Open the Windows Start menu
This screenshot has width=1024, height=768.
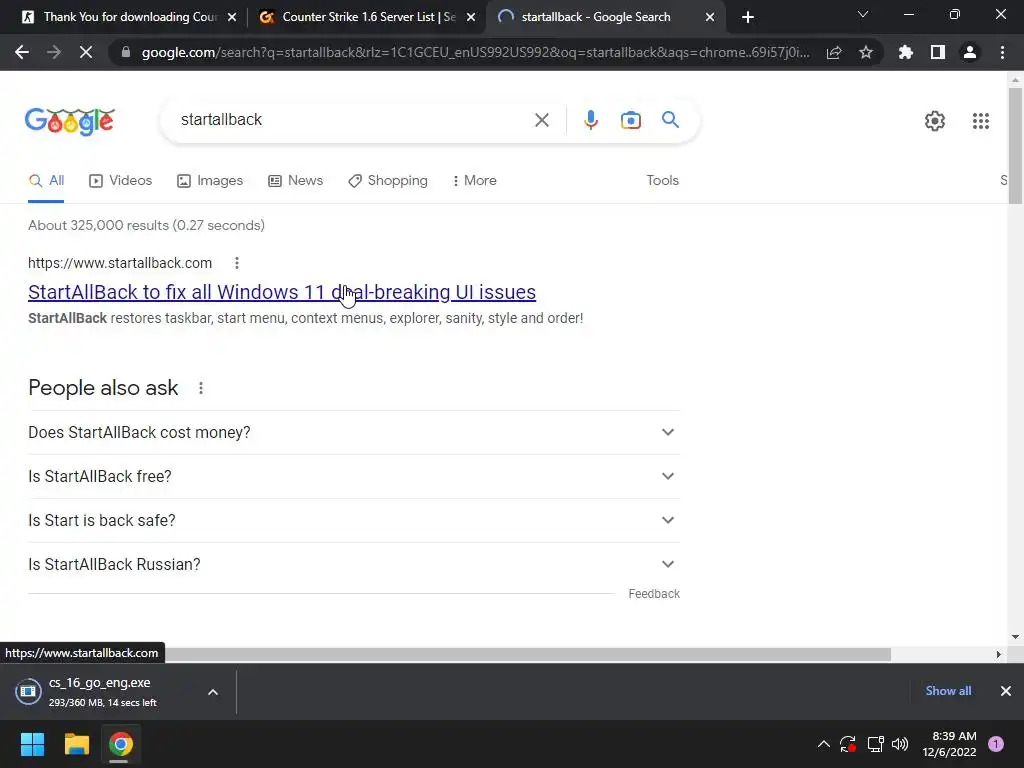click(x=32, y=744)
